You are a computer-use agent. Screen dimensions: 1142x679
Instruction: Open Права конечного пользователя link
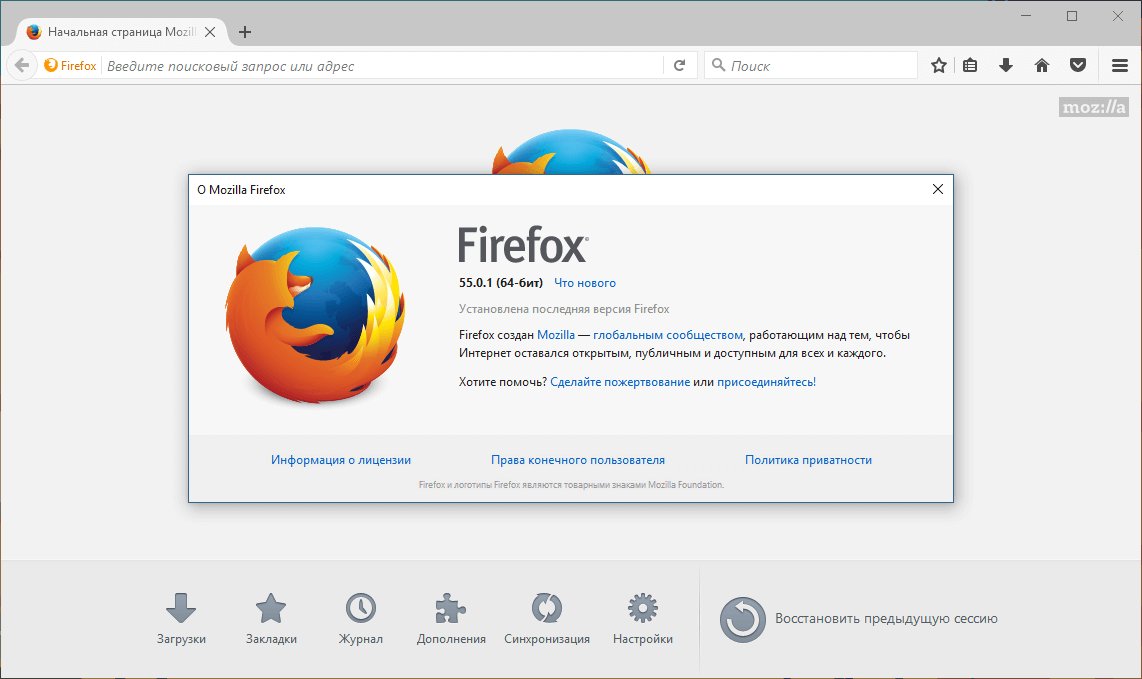(578, 460)
